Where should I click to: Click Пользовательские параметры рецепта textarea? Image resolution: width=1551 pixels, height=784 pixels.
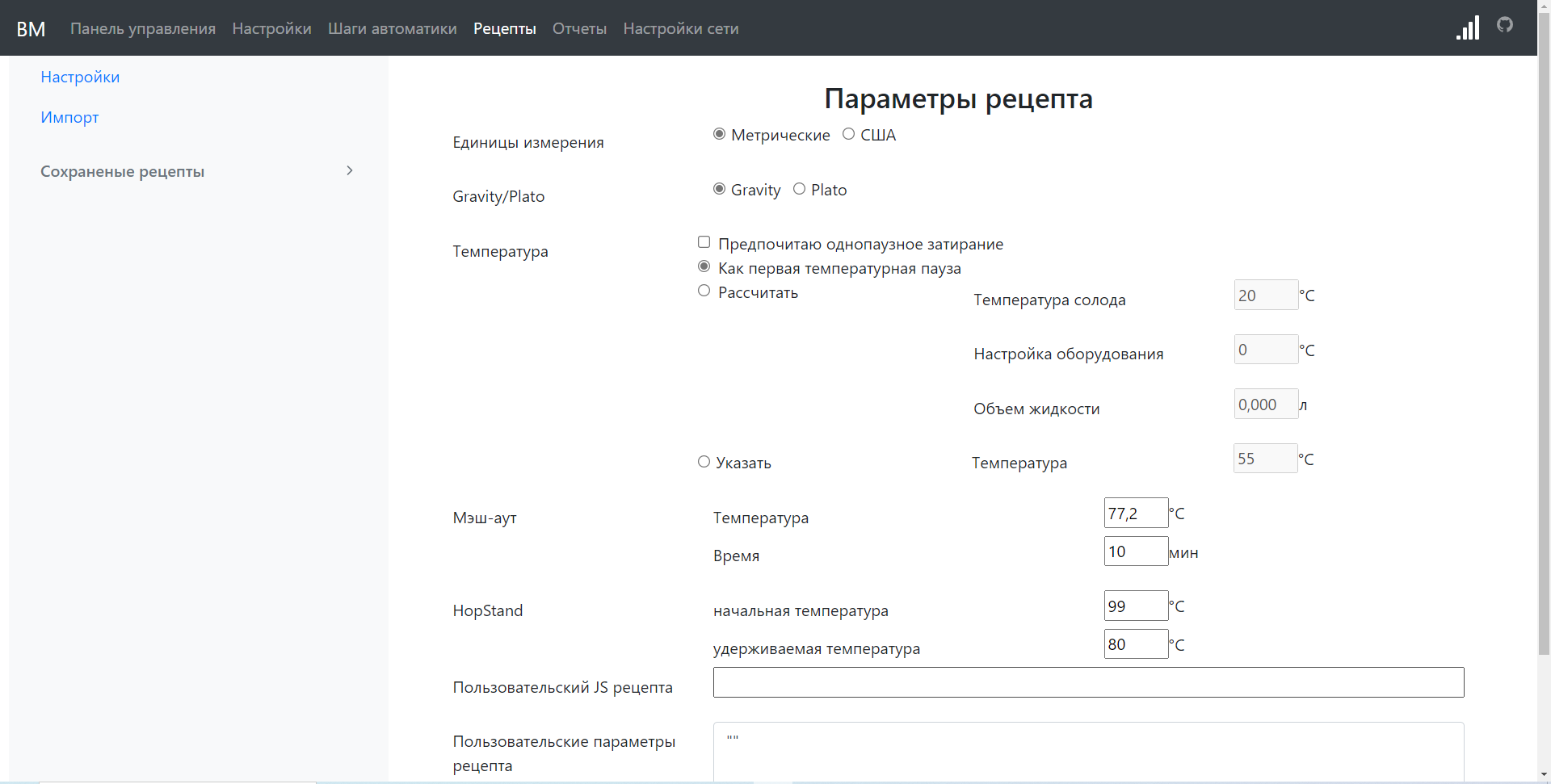pyautogui.click(x=1088, y=753)
